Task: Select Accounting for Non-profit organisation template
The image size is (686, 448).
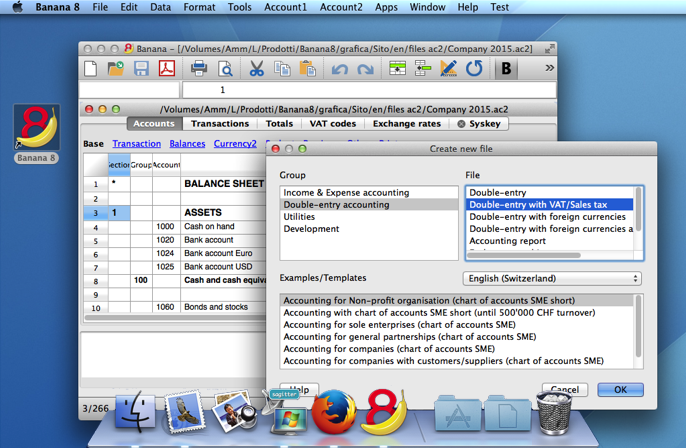Action: point(458,301)
